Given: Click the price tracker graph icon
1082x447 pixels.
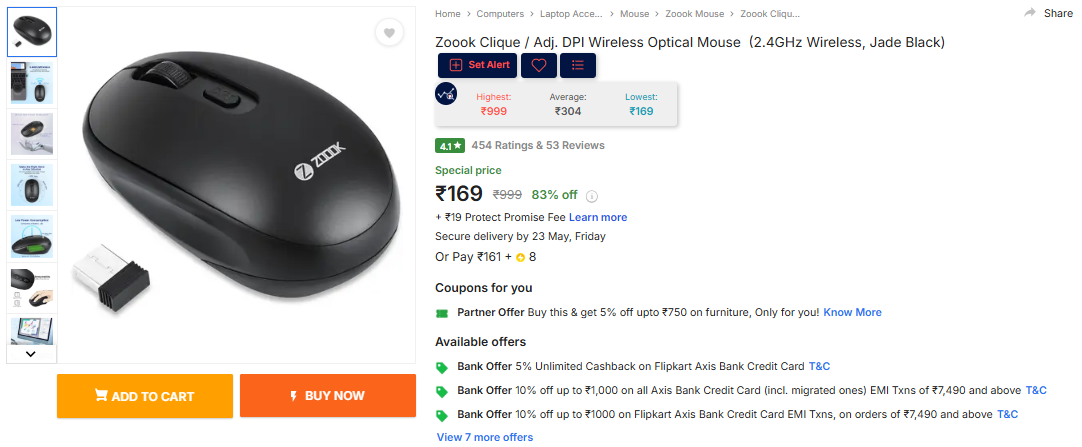Looking at the screenshot, I should coord(446,94).
